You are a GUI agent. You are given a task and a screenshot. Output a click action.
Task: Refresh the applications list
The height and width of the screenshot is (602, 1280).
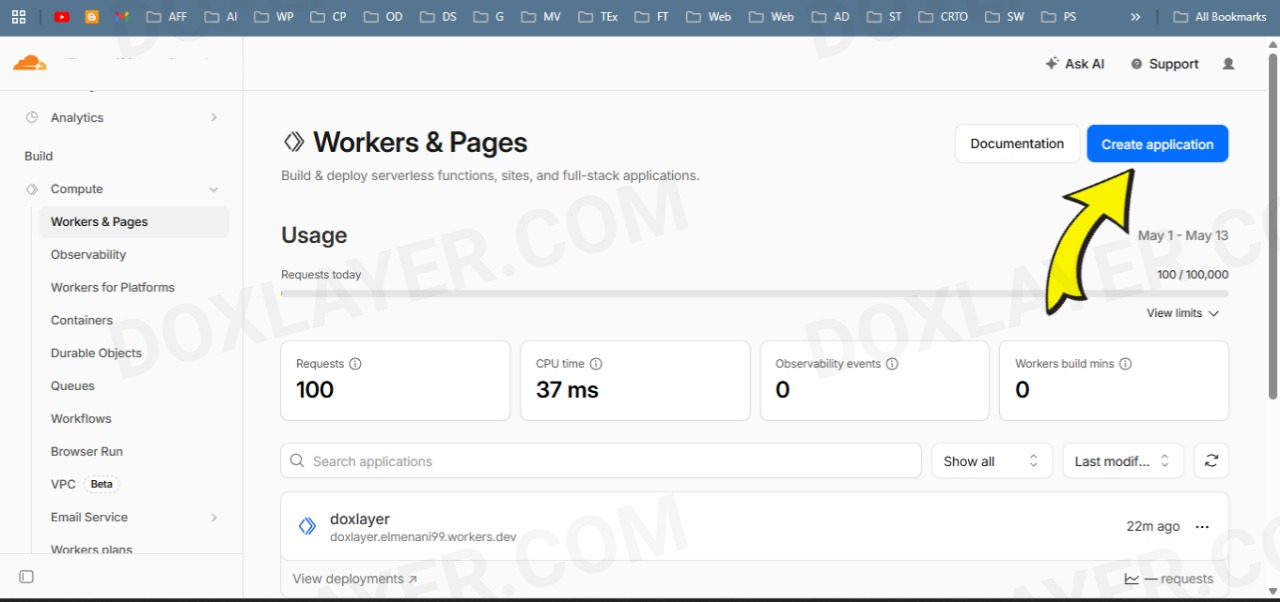(1211, 461)
